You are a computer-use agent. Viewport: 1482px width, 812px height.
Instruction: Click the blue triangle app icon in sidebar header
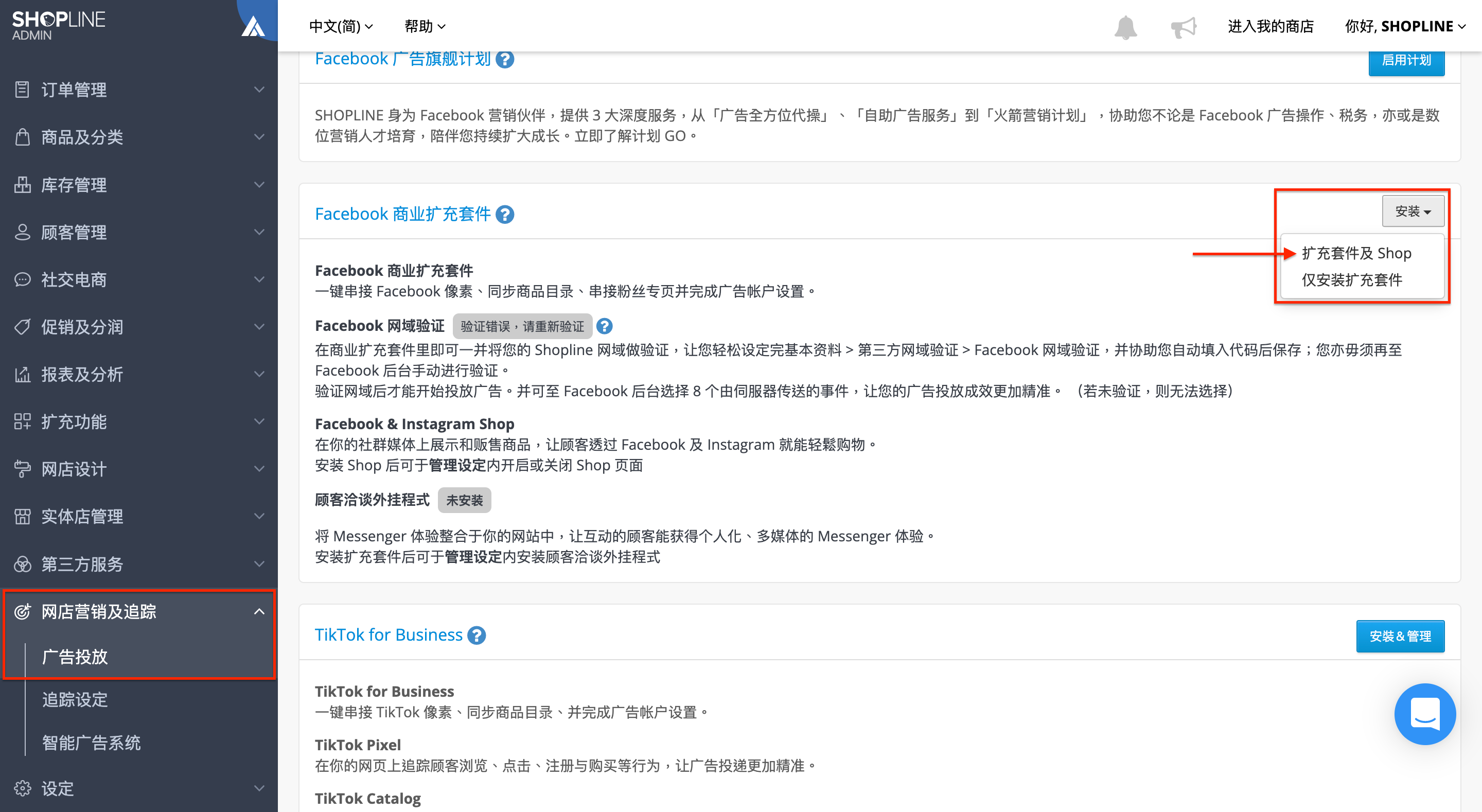(x=253, y=26)
